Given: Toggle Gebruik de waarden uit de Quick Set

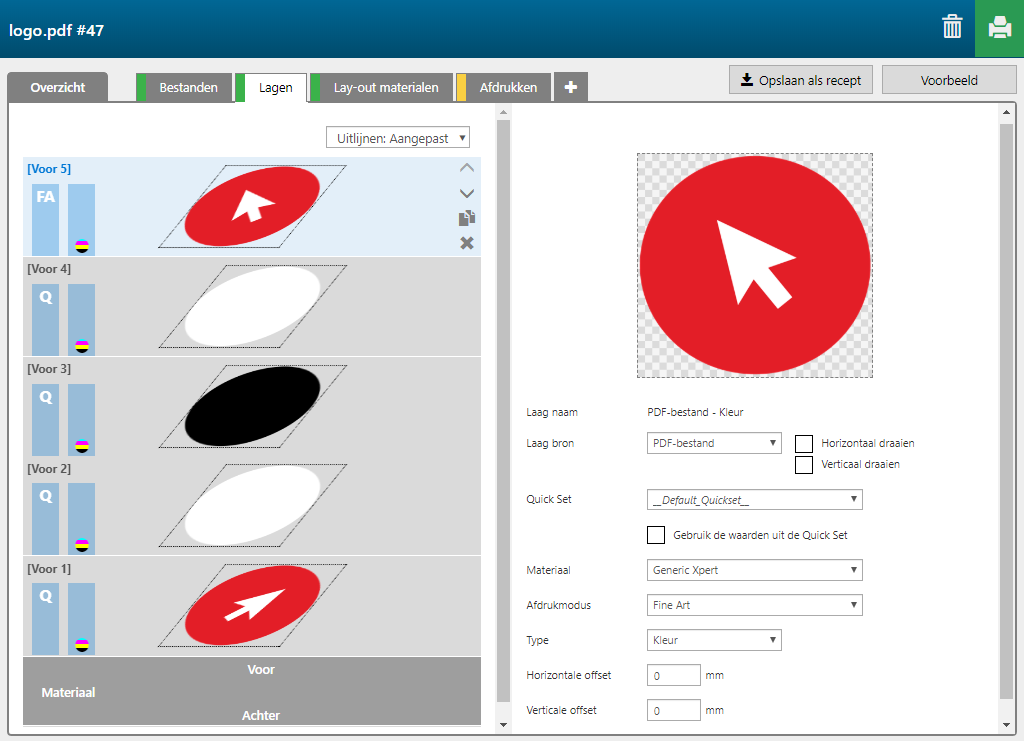Looking at the screenshot, I should pos(656,535).
